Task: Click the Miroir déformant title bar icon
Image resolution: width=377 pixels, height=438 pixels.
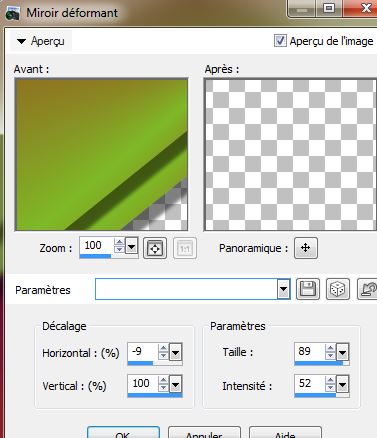Action: point(12,13)
